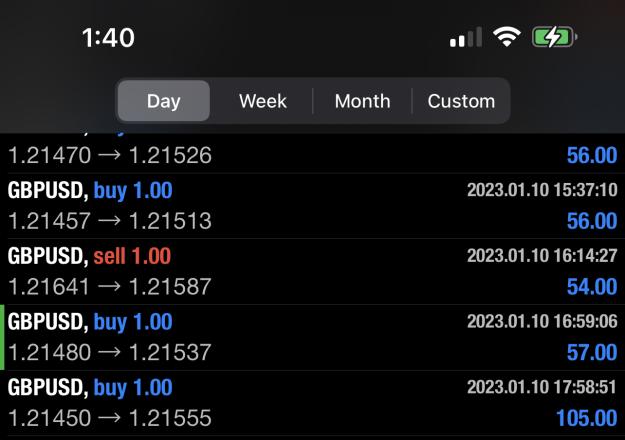The width and height of the screenshot is (625, 440).
Task: Select the GBPUSD buy trade at 16:59:06
Action: tap(312, 337)
